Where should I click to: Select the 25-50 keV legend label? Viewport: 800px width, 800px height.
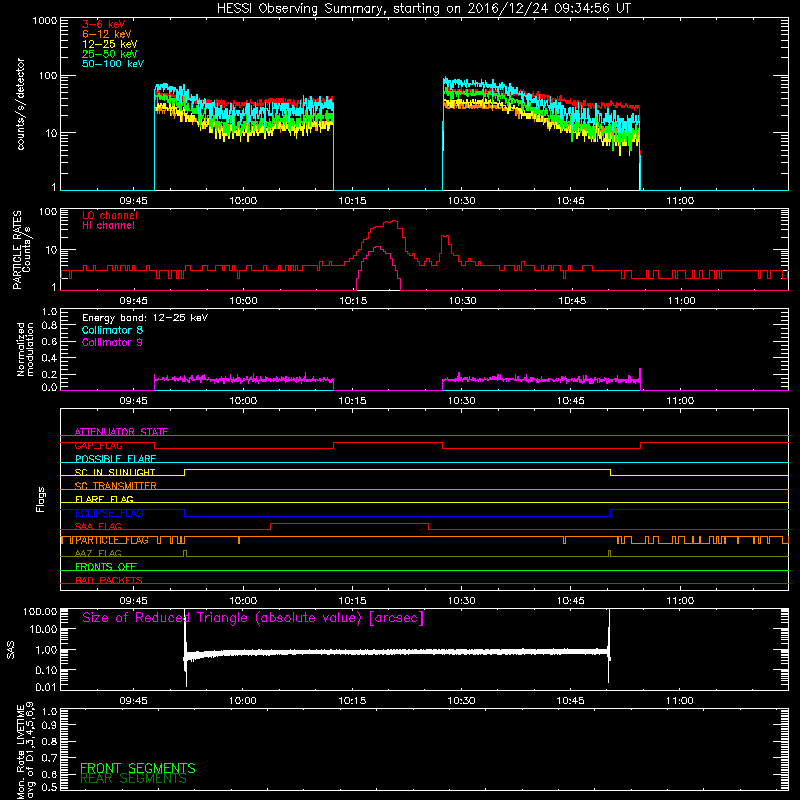[110, 54]
